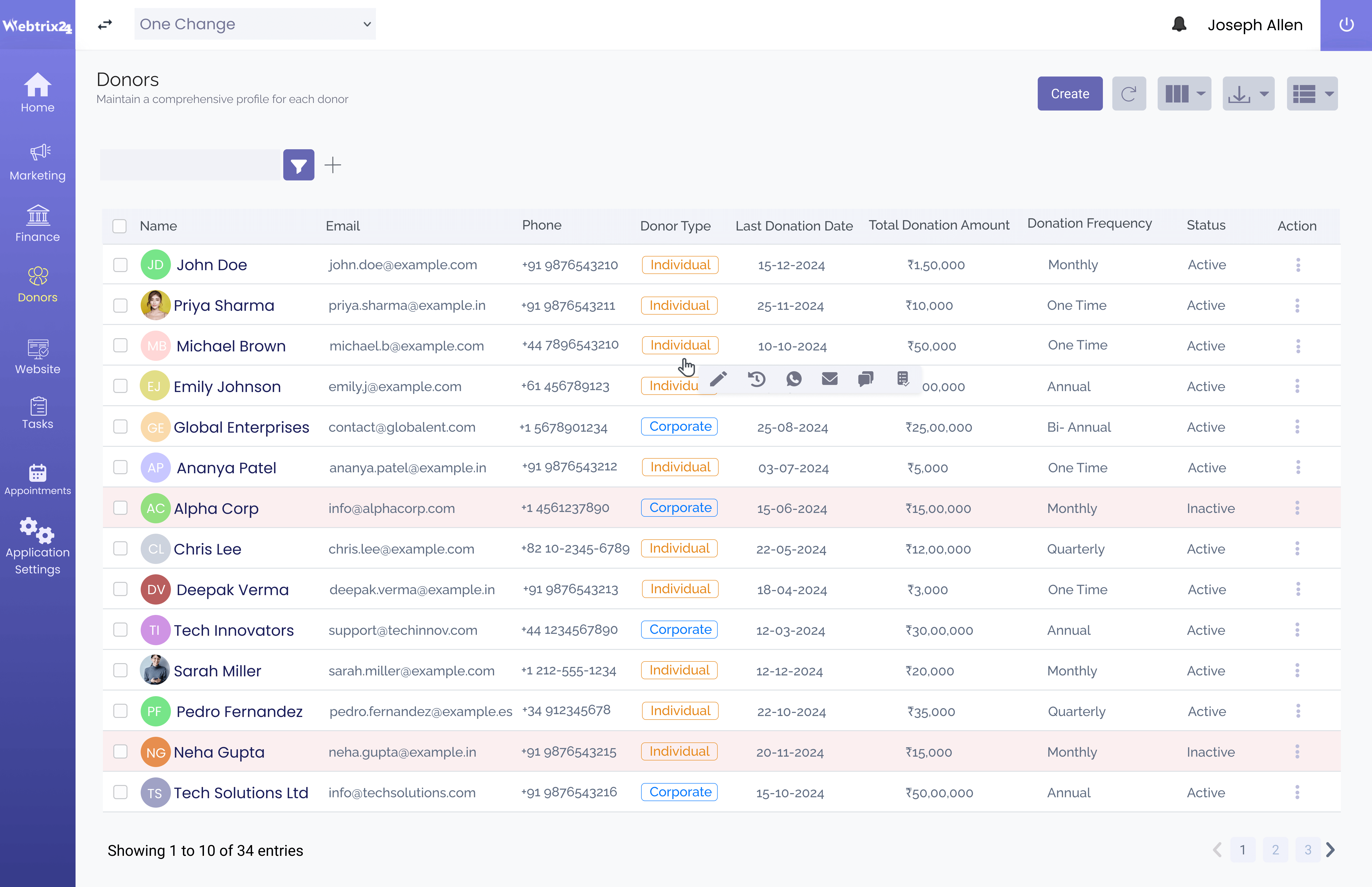
Task: Open the One Change organization dropdown
Action: [x=254, y=24]
